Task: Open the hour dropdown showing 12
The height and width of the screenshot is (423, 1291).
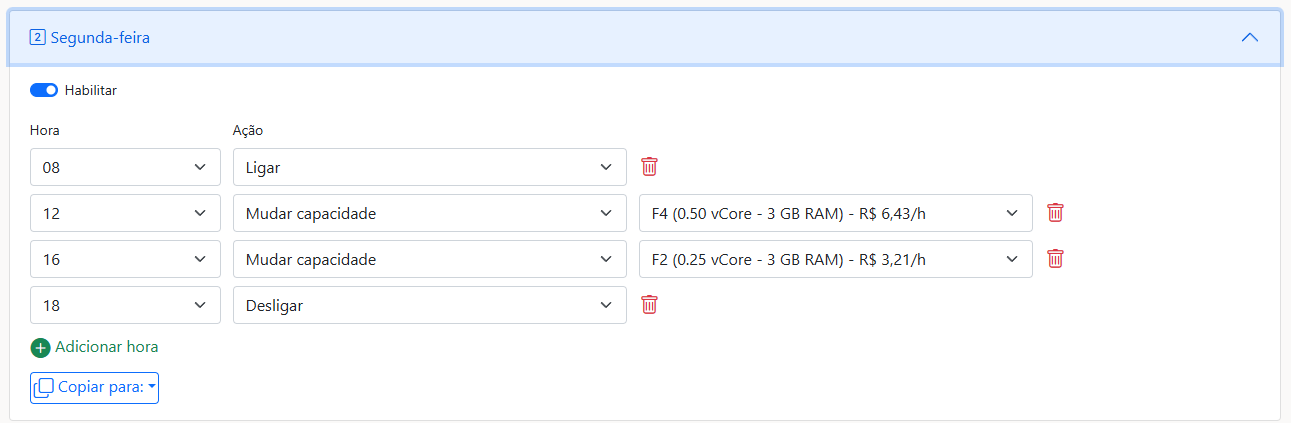Action: (x=125, y=213)
